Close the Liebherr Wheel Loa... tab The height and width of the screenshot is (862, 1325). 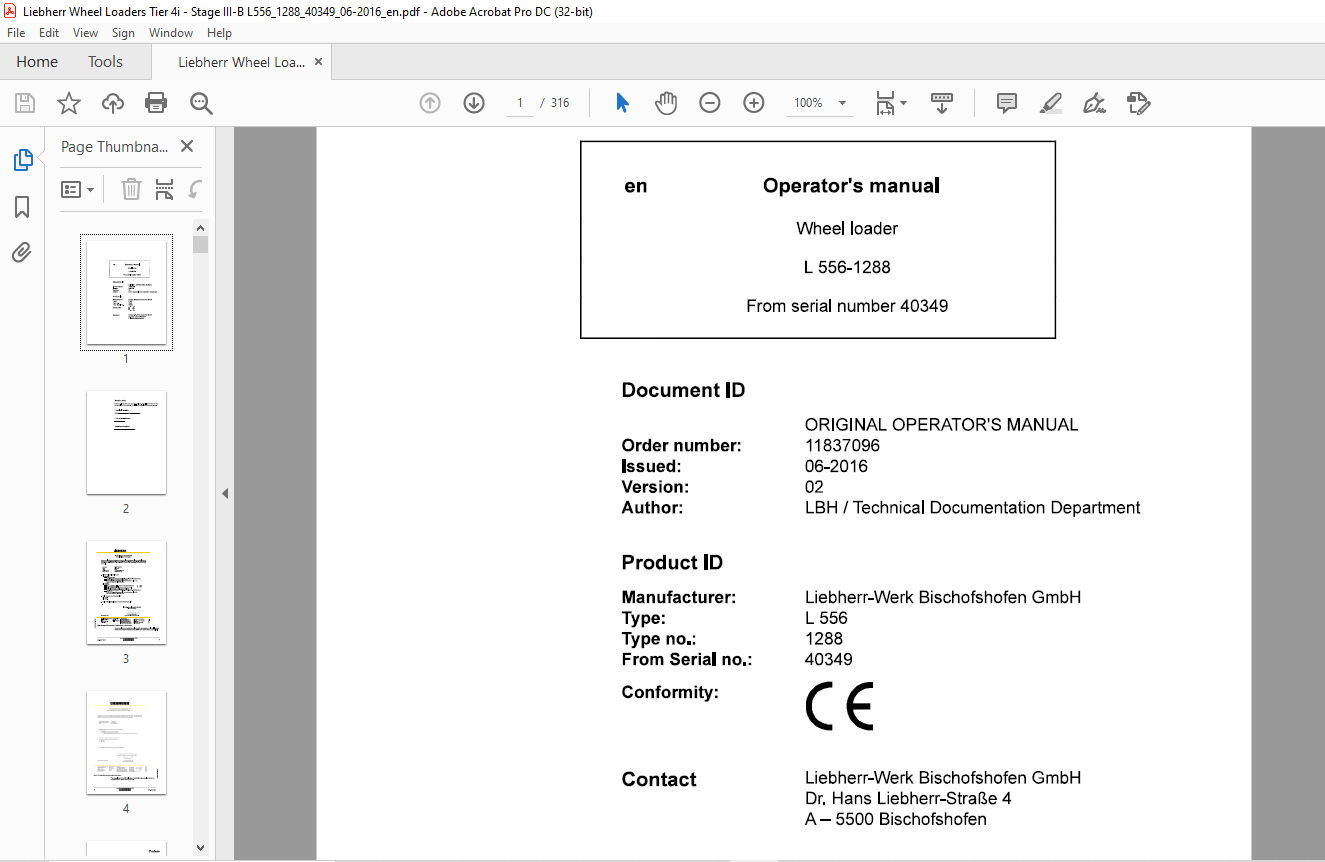pos(319,62)
